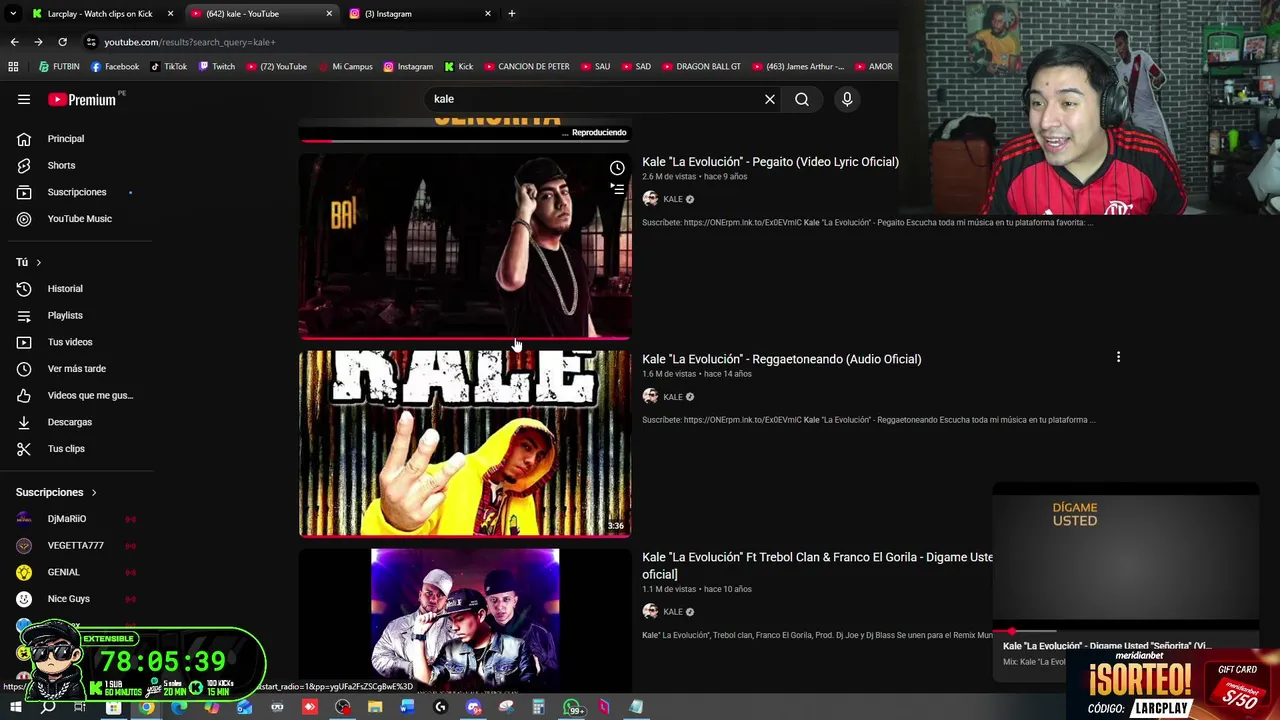This screenshot has height=720, width=1280.
Task: Open Windows taskbar search
Action: click(48, 708)
